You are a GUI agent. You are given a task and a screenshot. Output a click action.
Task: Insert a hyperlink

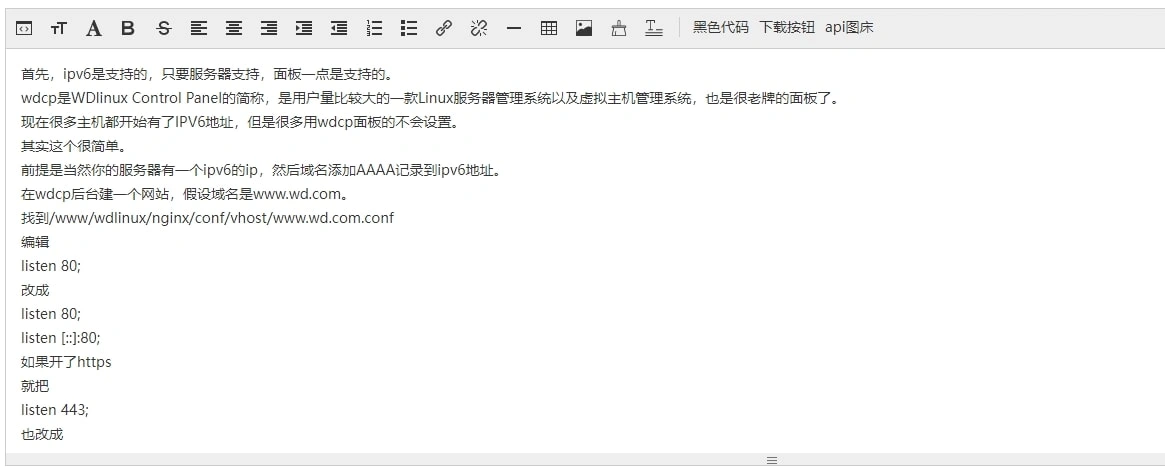(444, 29)
